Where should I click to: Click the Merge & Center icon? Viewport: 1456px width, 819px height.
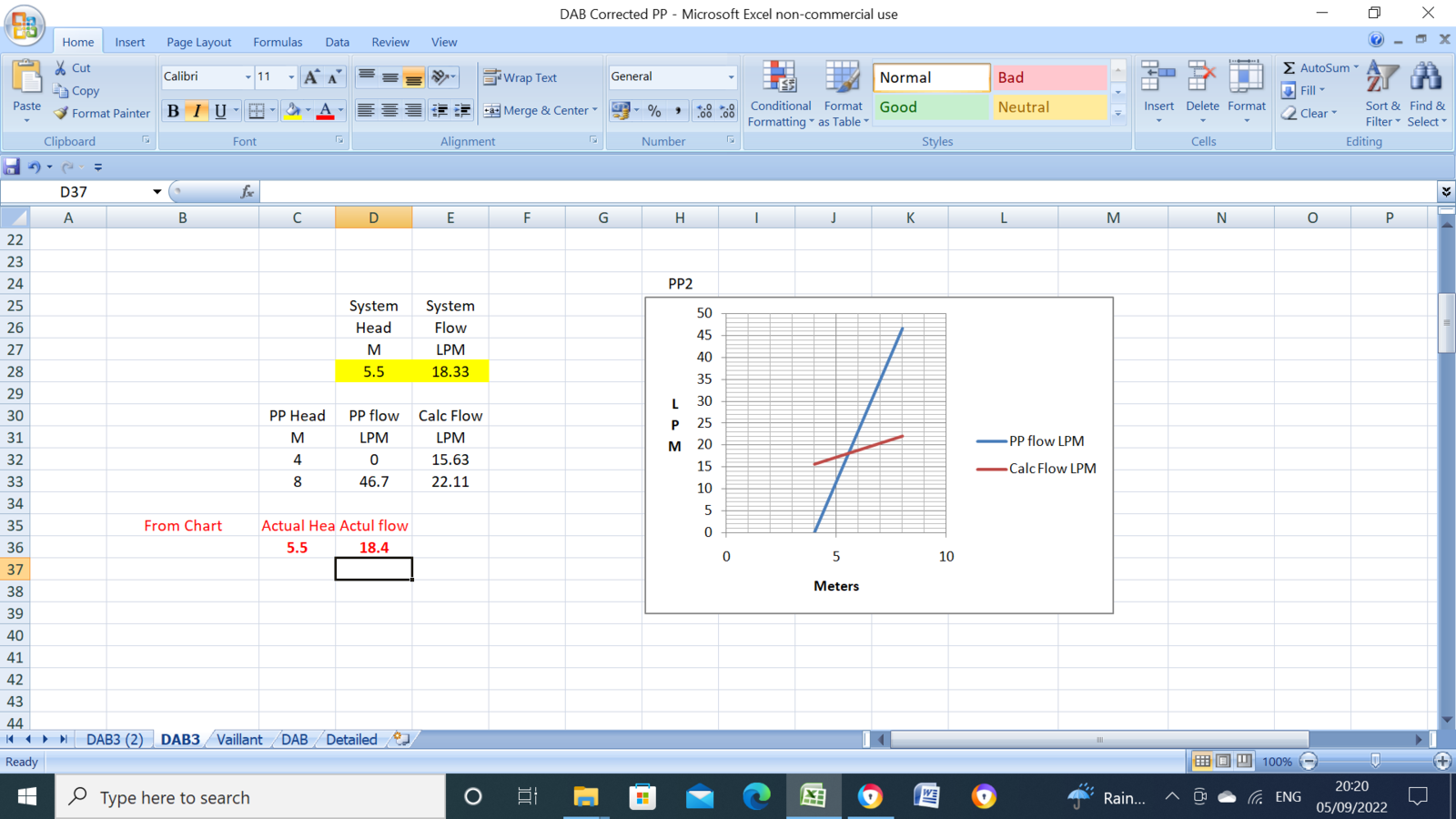(492, 110)
